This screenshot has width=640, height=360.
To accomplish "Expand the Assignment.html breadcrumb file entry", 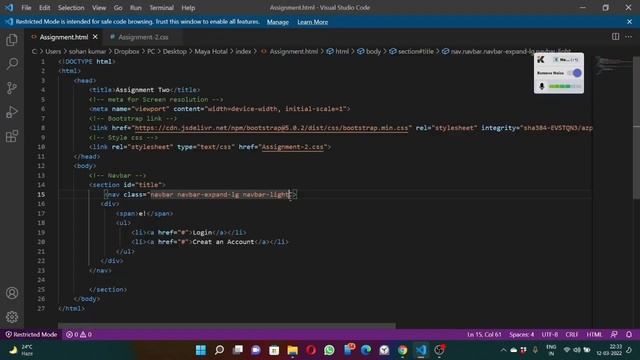I will [x=290, y=51].
